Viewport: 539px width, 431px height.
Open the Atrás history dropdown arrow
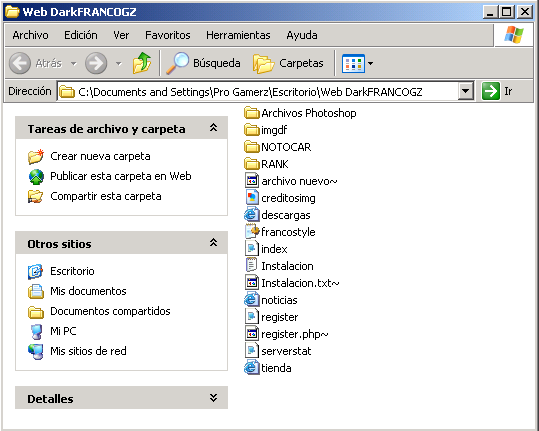74,64
